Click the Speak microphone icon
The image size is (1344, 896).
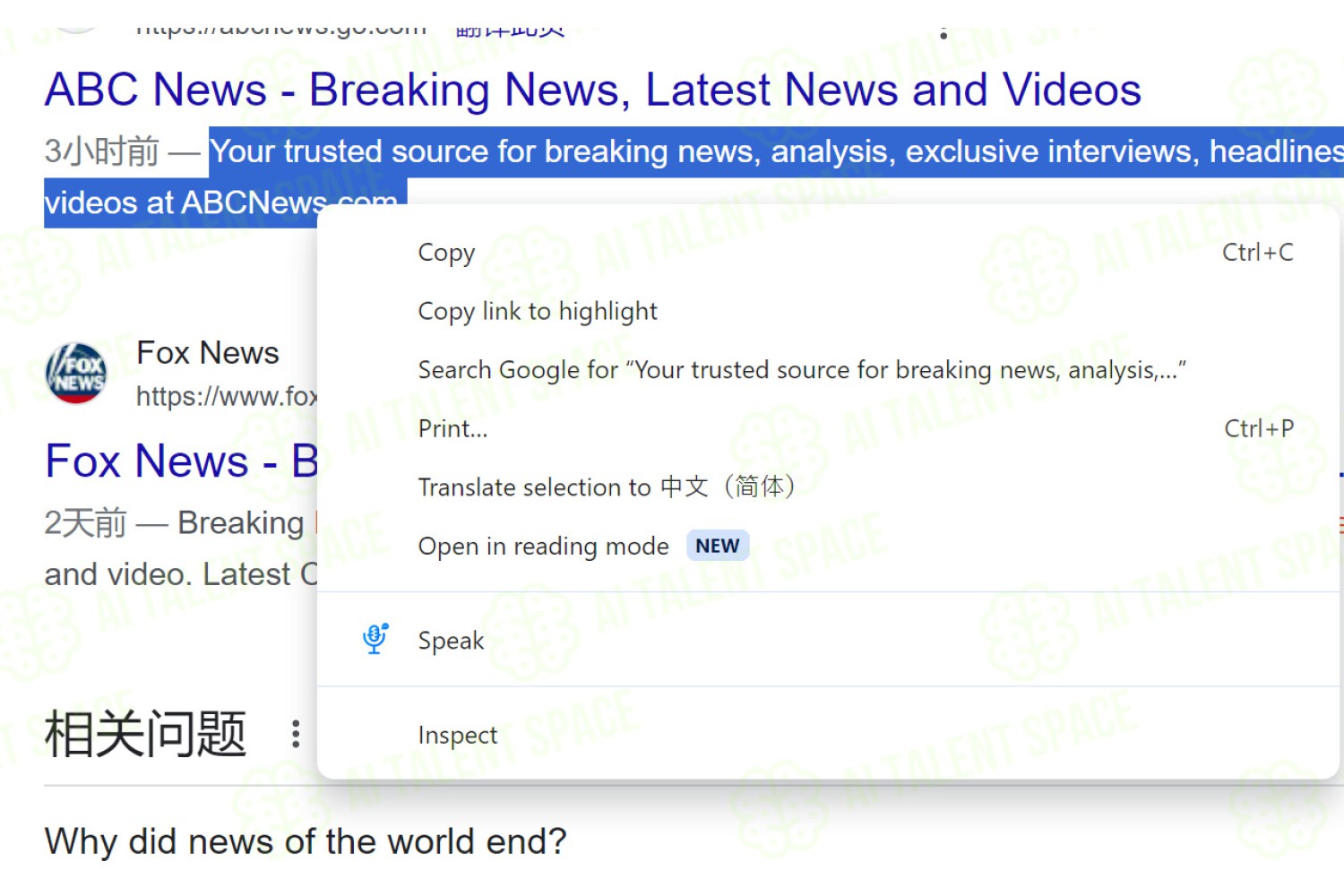(375, 638)
